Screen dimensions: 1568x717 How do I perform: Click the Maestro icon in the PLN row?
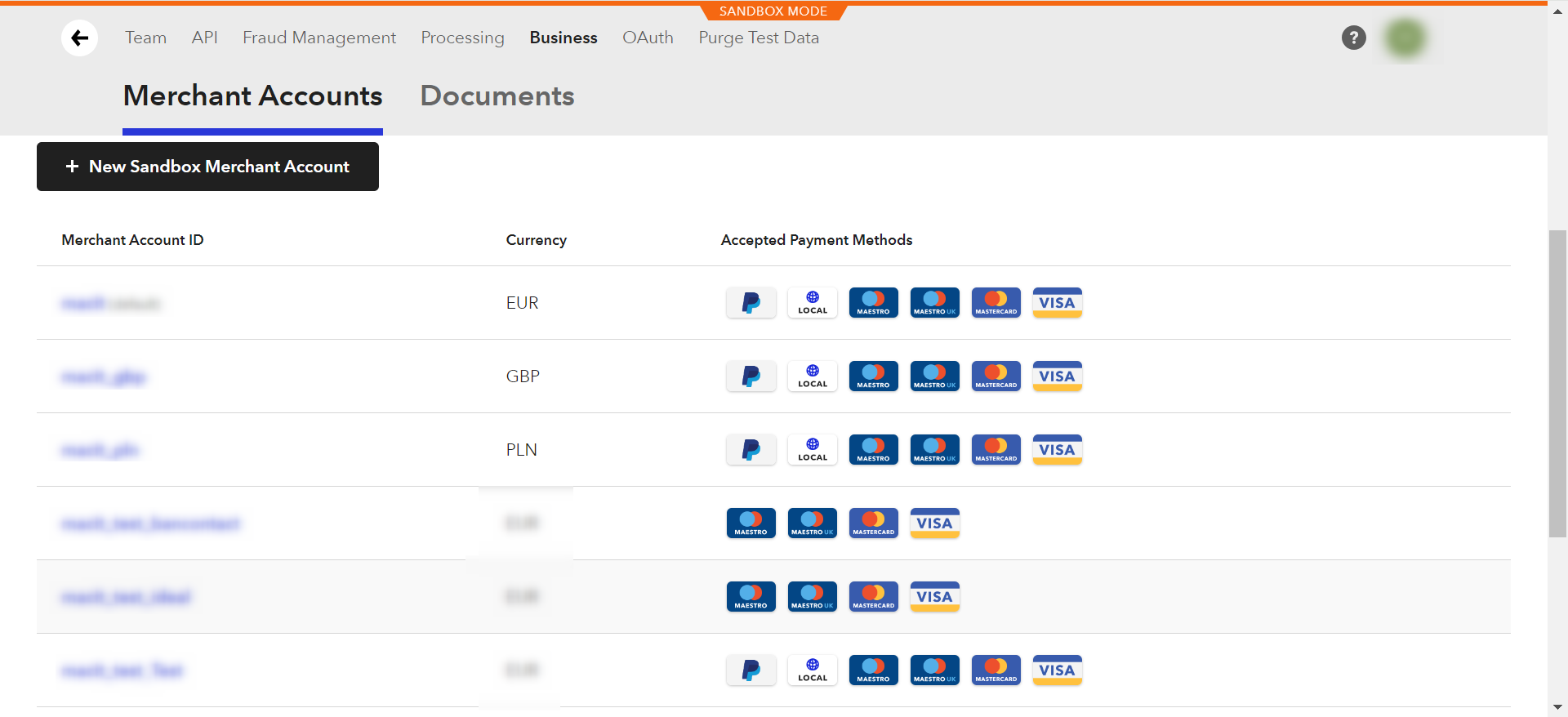pyautogui.click(x=874, y=450)
